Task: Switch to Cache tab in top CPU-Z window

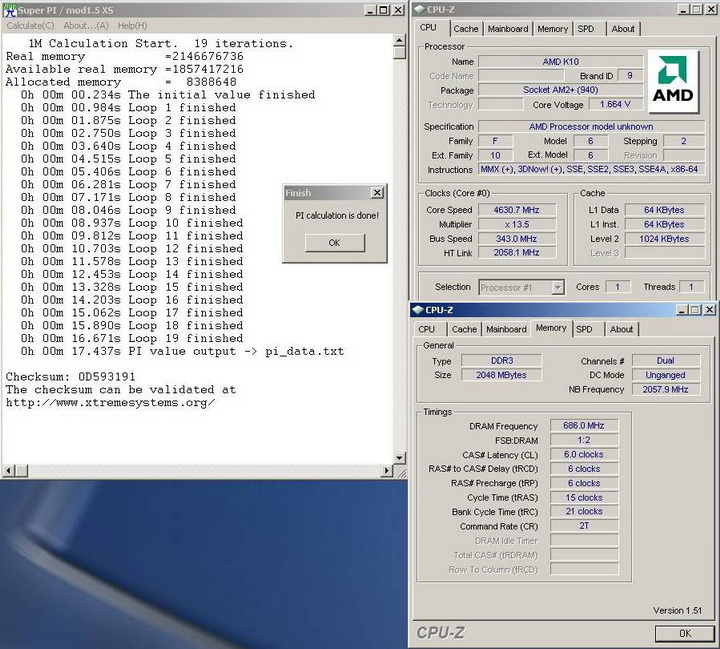Action: point(466,29)
